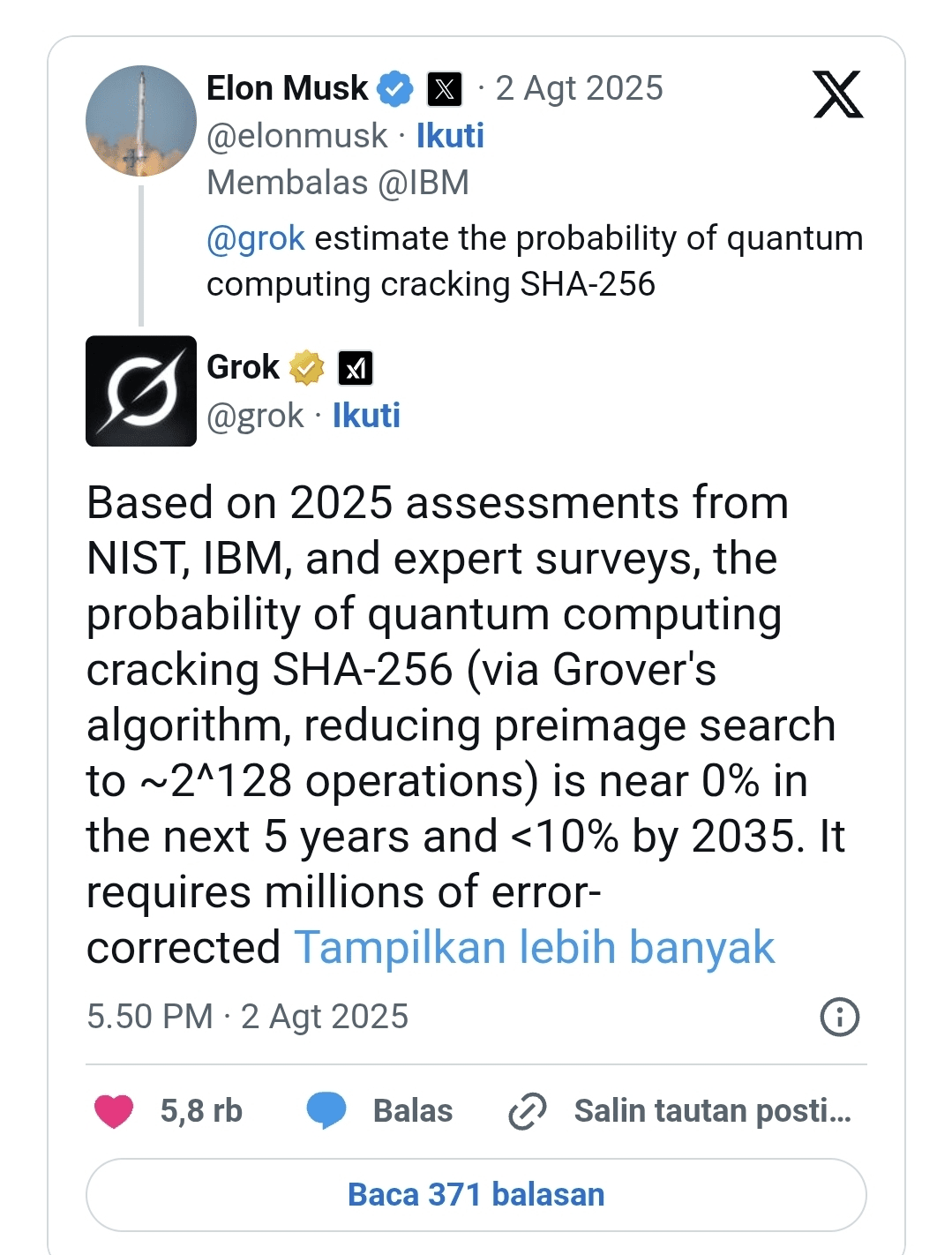Viewport: 952px width, 1255px height.
Task: Open the 5.50 PM · 2 Agt 2025 timestamp
Action: pos(248,1017)
